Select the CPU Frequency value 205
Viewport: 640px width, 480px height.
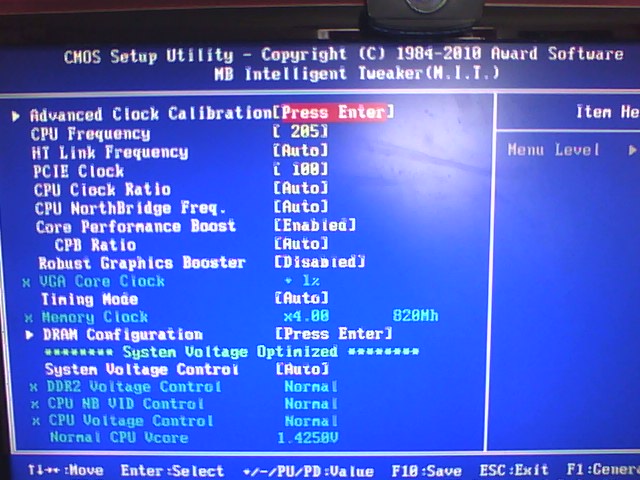[x=300, y=133]
